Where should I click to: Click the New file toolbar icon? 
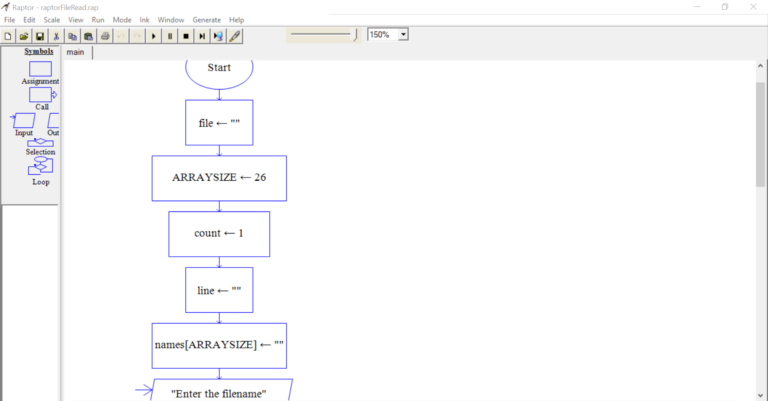[8, 36]
